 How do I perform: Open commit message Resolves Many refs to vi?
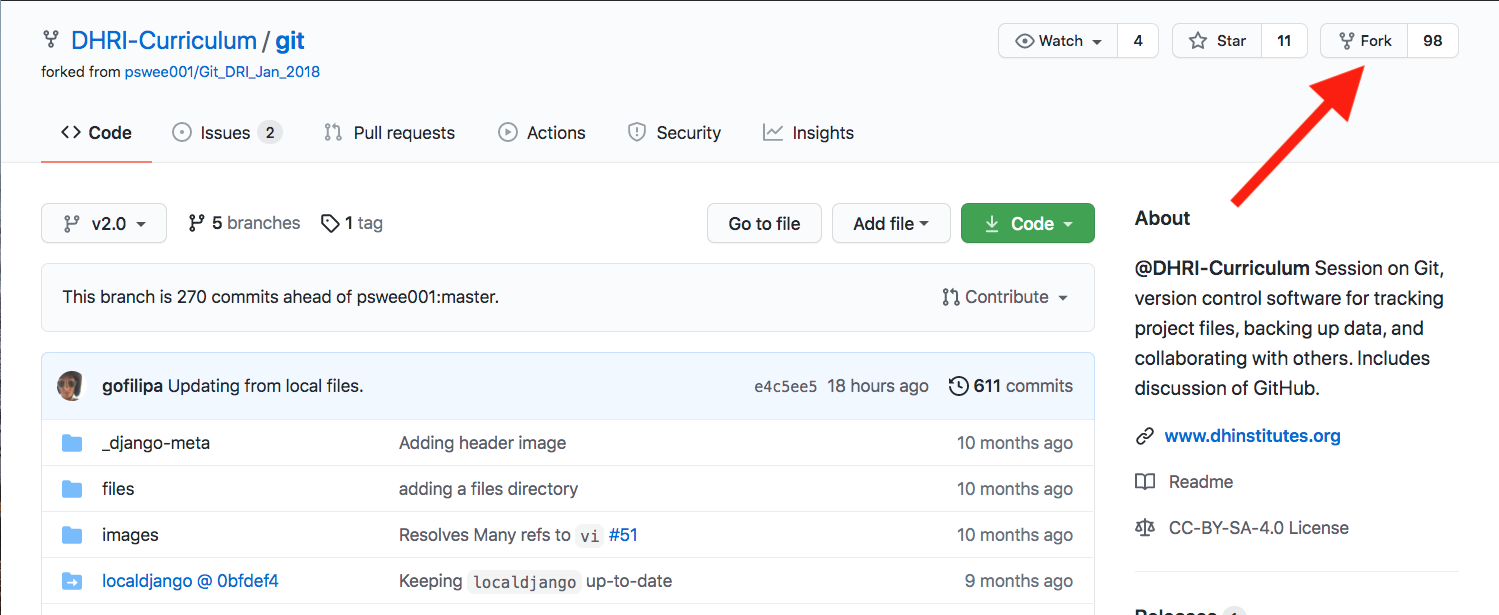[x=501, y=535]
